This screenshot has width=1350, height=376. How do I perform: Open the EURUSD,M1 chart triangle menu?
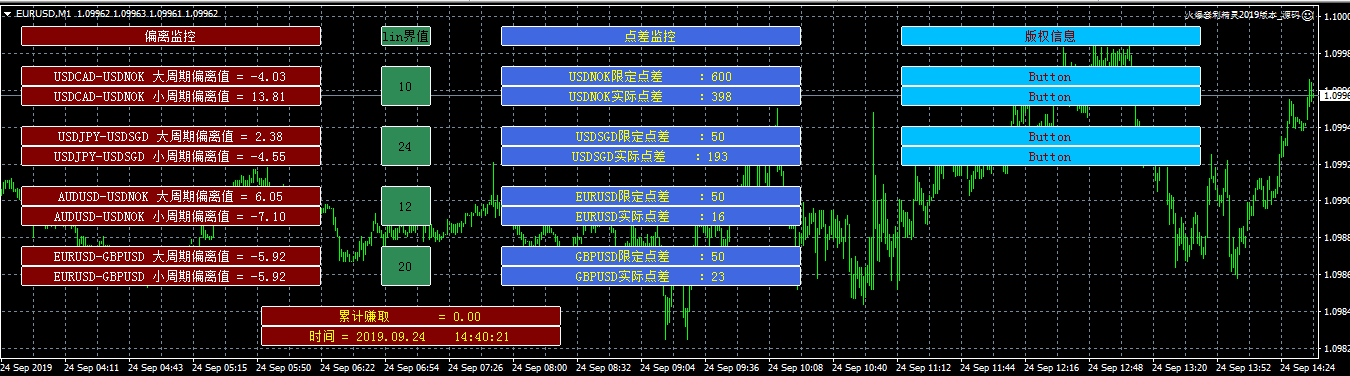pyautogui.click(x=7, y=14)
